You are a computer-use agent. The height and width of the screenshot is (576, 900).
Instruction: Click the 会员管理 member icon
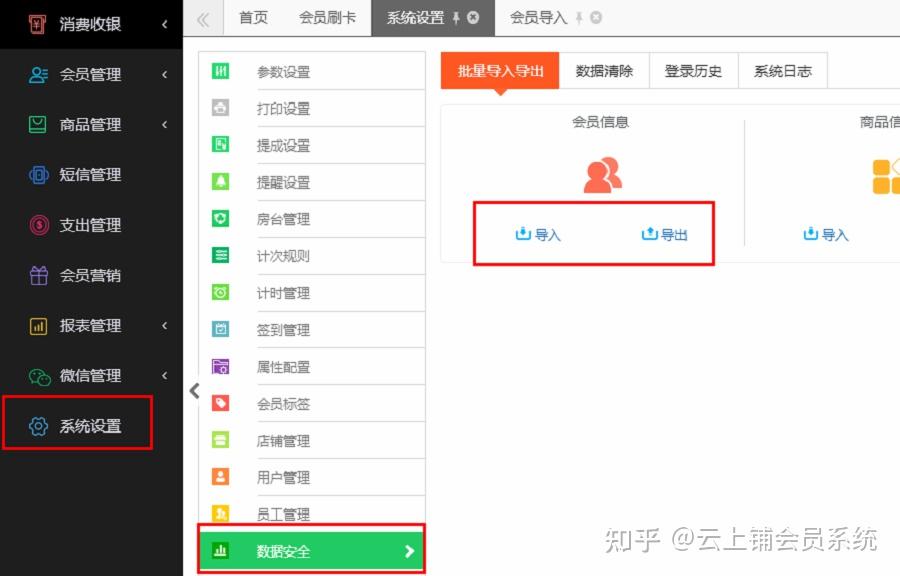point(38,74)
